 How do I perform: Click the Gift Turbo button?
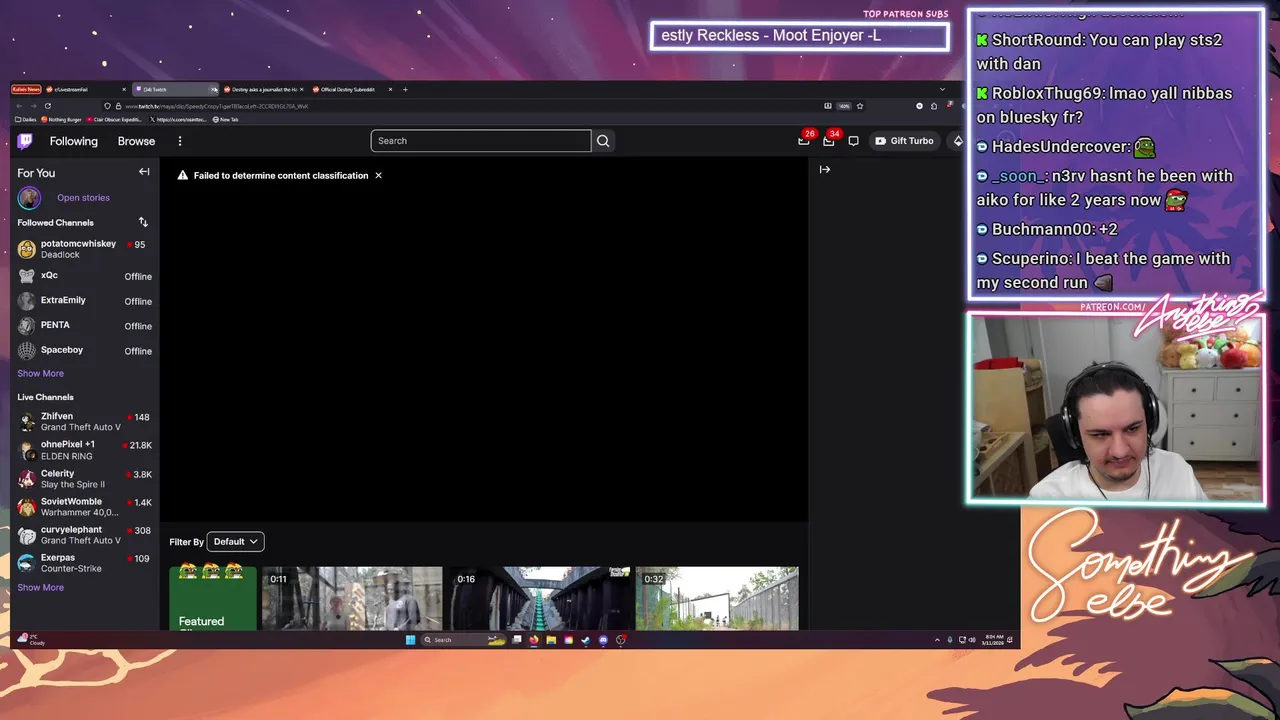tap(904, 141)
